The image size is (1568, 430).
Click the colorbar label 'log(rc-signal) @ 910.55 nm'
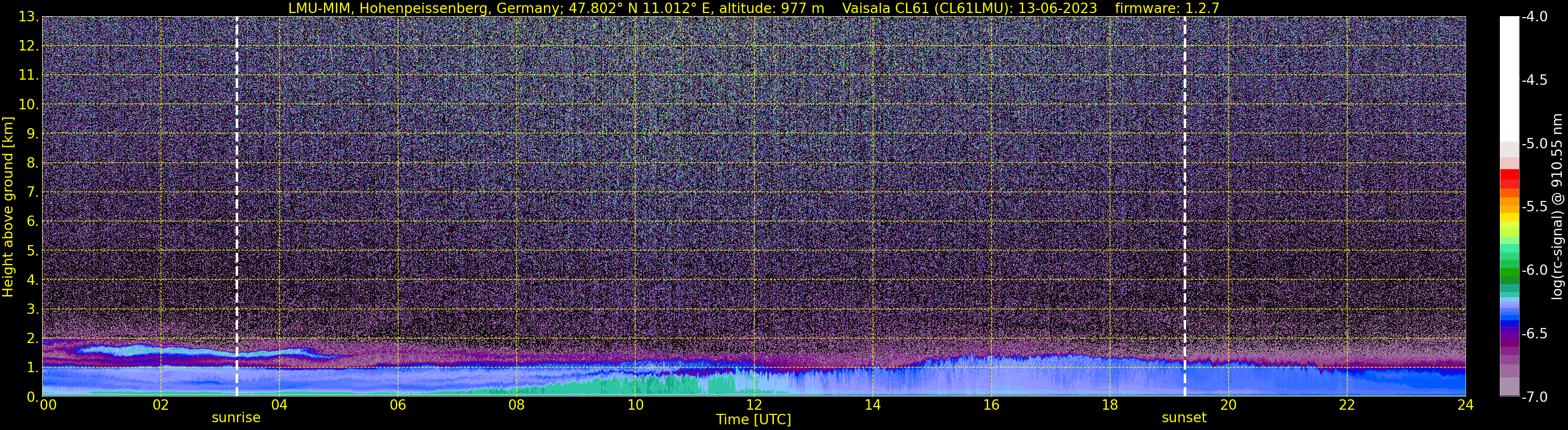point(1557,207)
